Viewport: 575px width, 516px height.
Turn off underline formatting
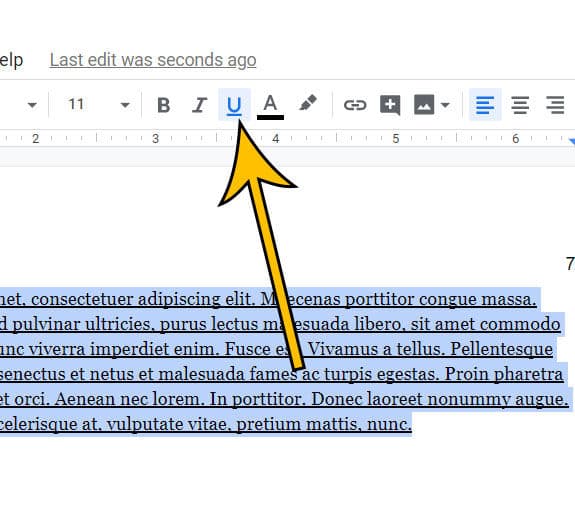234,105
